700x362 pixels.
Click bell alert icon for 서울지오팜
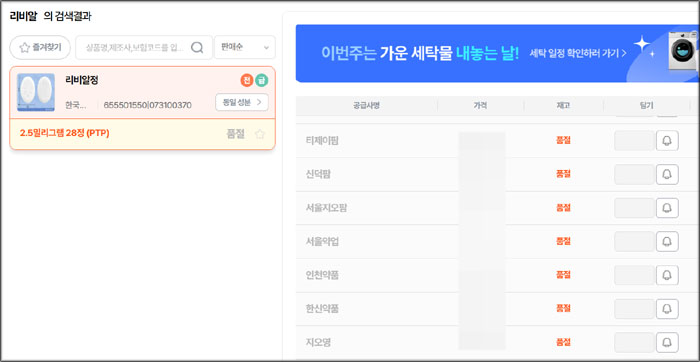[667, 208]
